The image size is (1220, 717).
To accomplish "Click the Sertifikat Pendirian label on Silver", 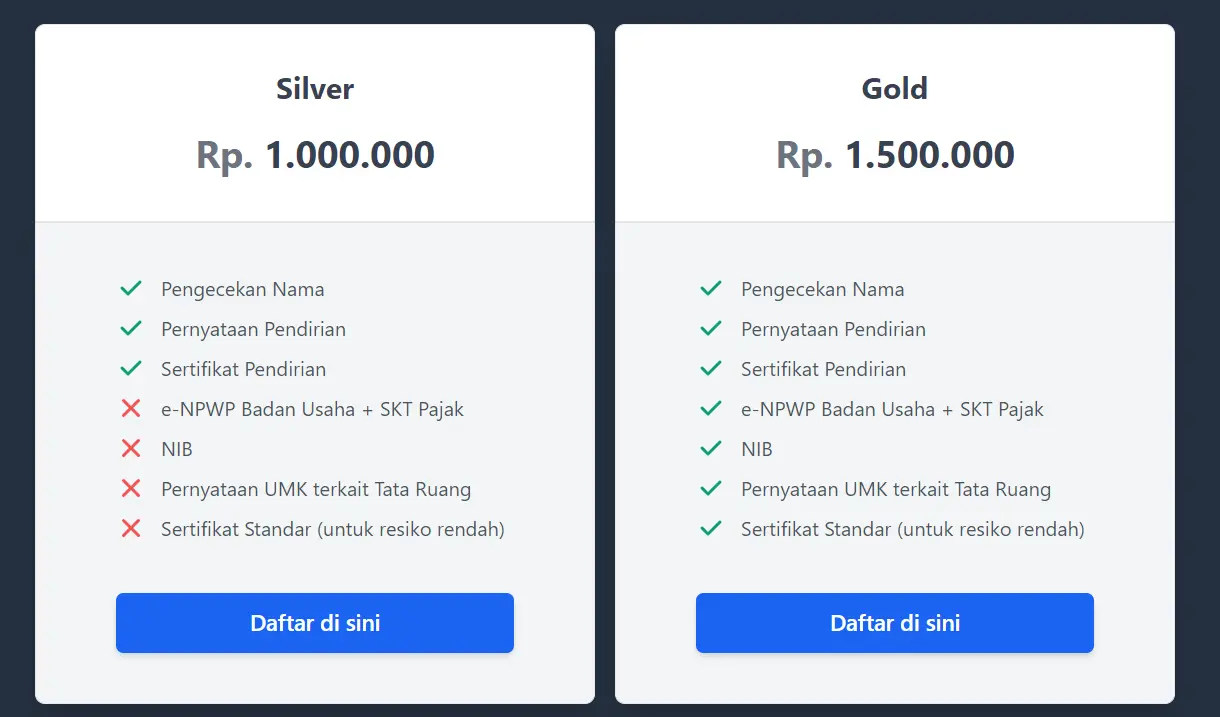I will coord(243,368).
